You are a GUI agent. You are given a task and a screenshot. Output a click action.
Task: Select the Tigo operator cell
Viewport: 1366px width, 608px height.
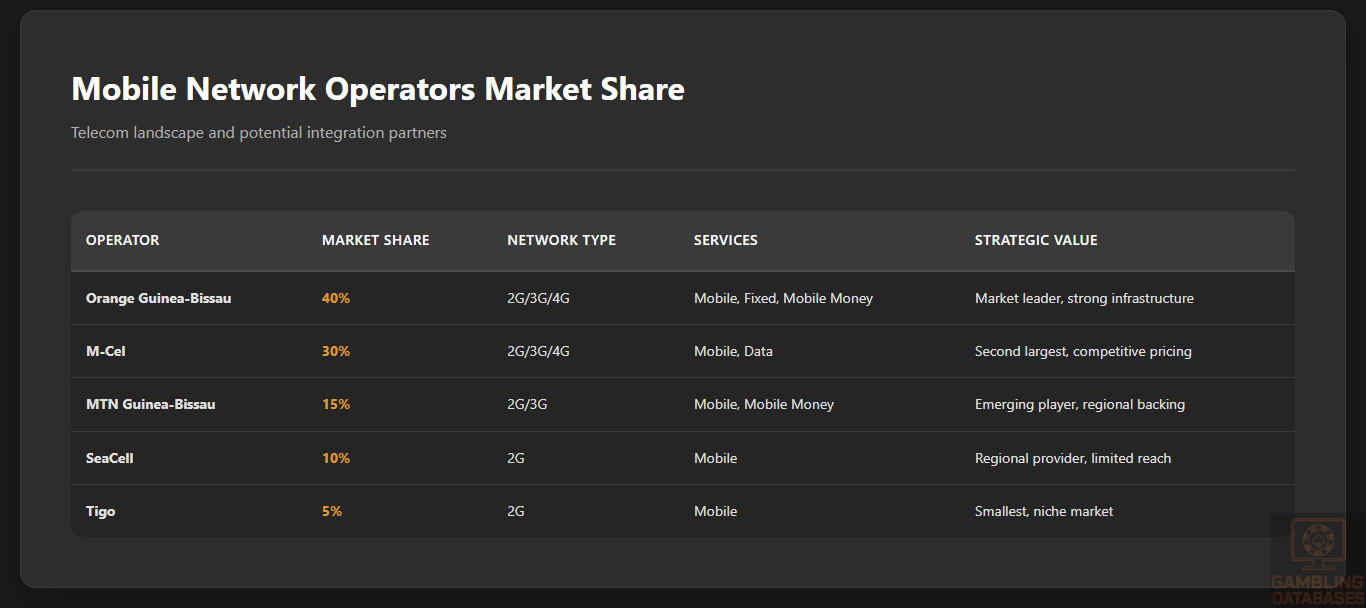pos(101,511)
